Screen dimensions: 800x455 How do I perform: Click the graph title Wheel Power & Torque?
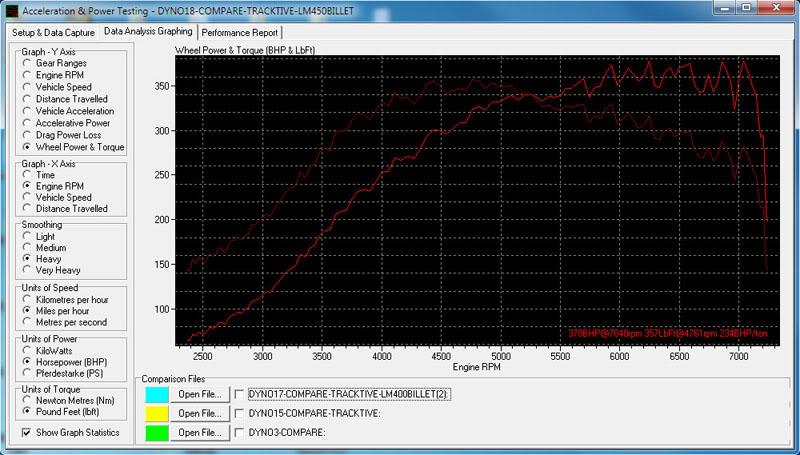point(245,50)
